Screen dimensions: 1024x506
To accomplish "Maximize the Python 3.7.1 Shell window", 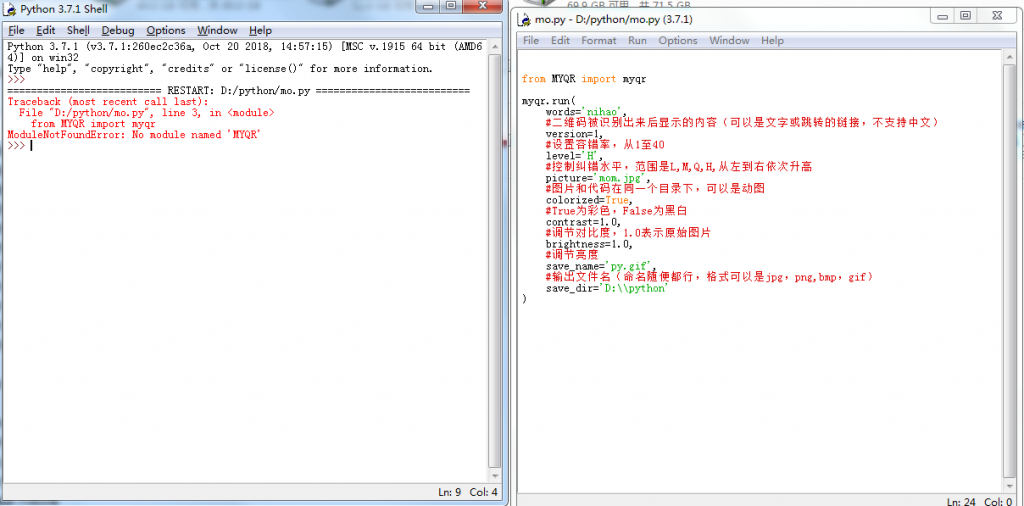I will 450,7.
